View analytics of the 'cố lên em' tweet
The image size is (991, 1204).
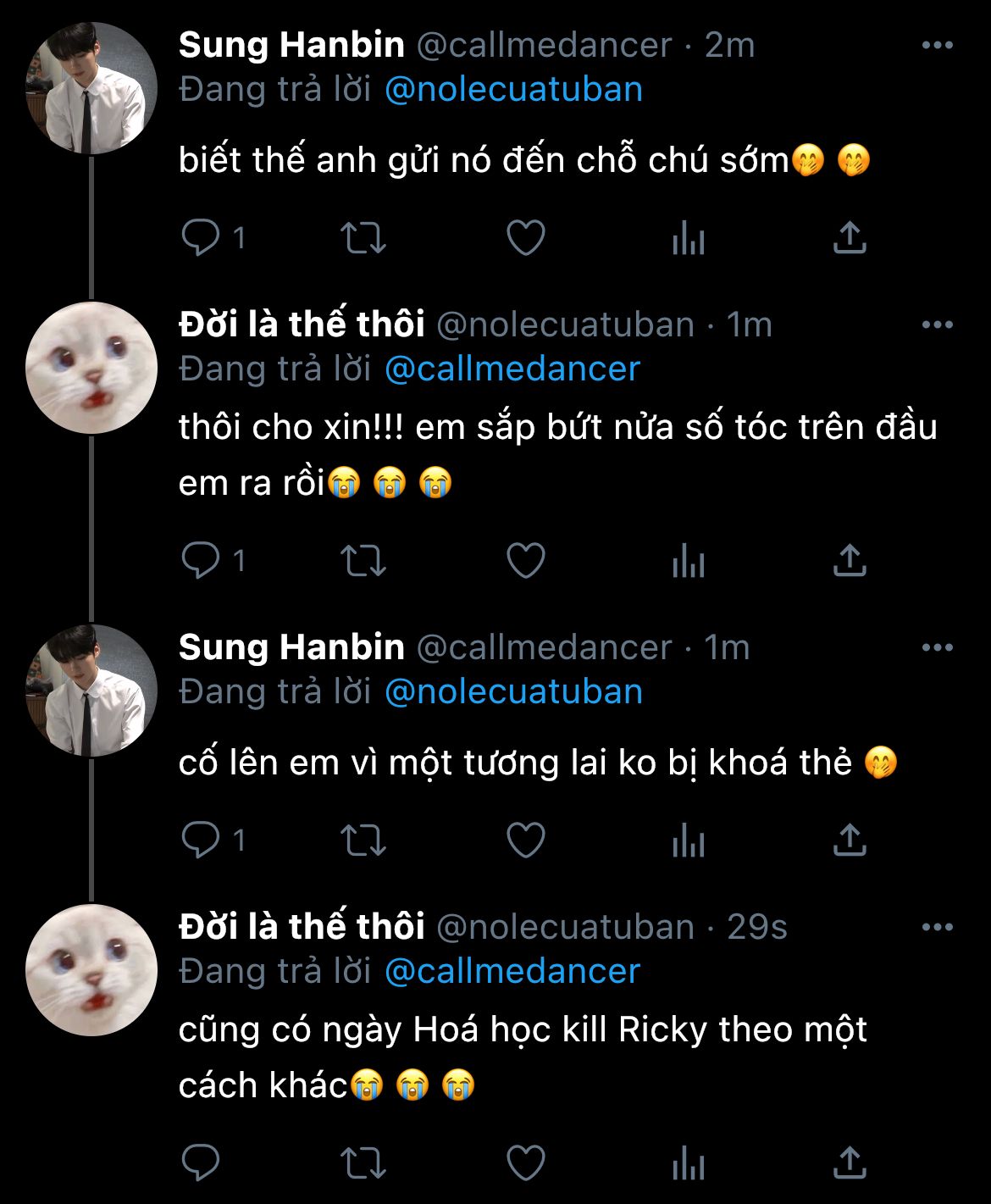(688, 841)
